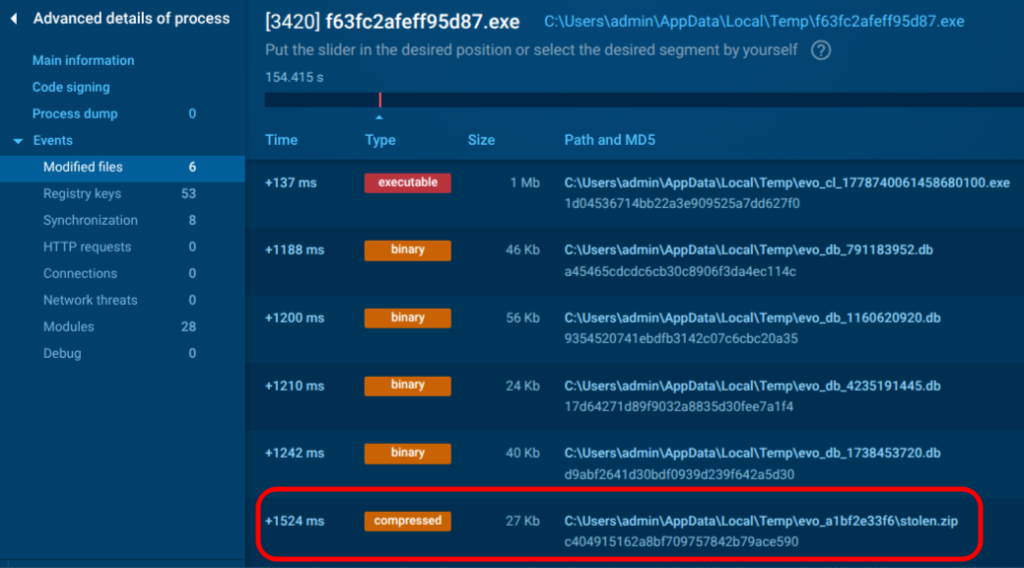The image size is (1024, 568).
Task: Open the help question mark icon
Action: 821,50
